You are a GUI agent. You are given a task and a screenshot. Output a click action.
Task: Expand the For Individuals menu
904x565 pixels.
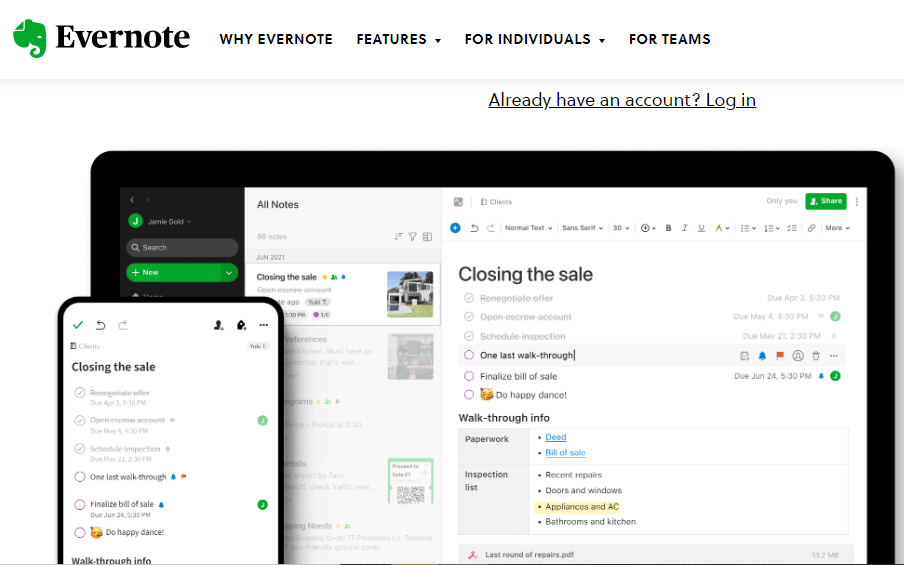[534, 39]
